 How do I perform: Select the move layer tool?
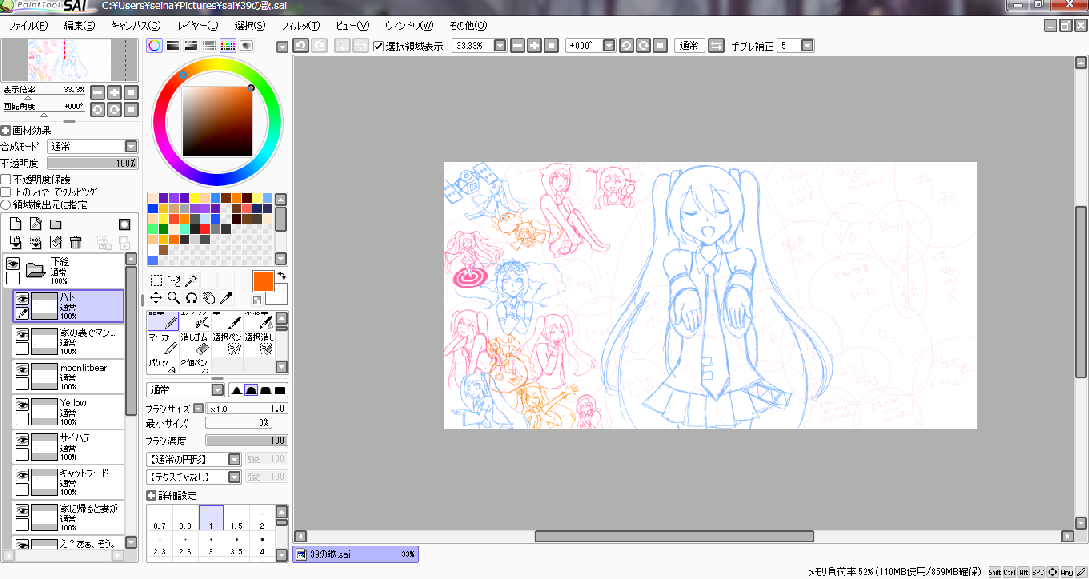click(x=156, y=298)
